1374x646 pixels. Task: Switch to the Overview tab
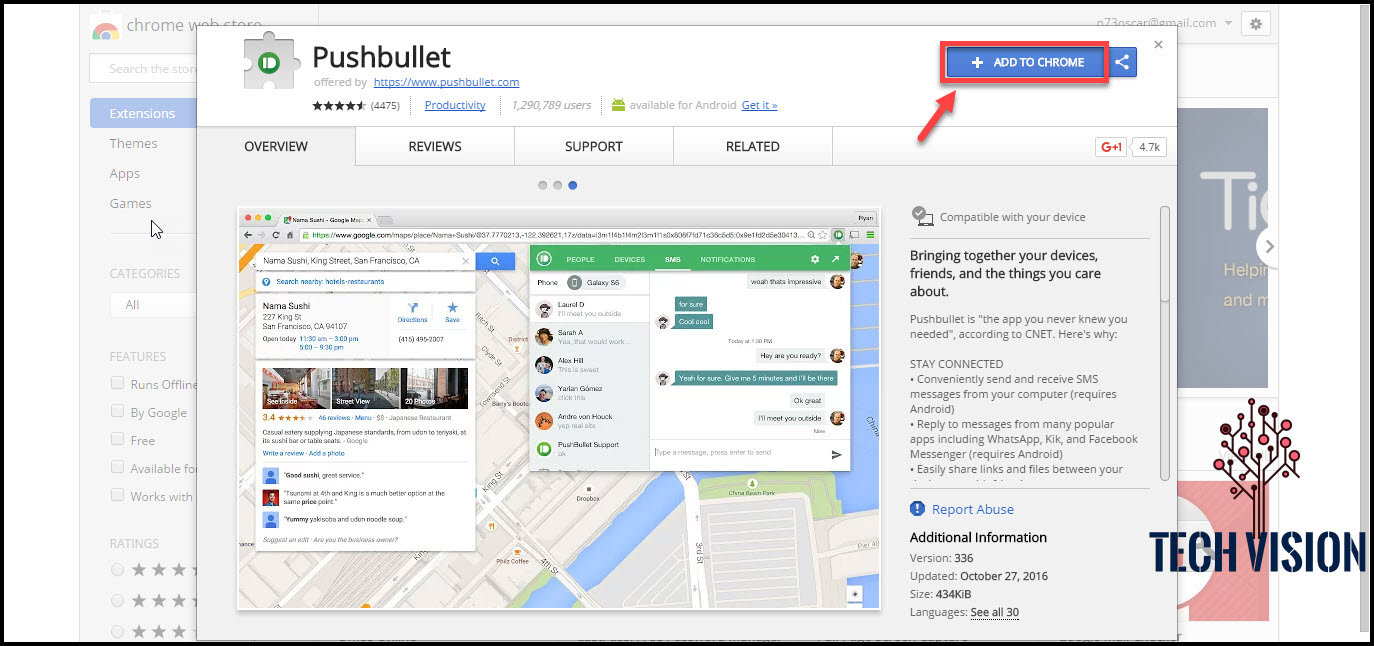click(x=276, y=146)
